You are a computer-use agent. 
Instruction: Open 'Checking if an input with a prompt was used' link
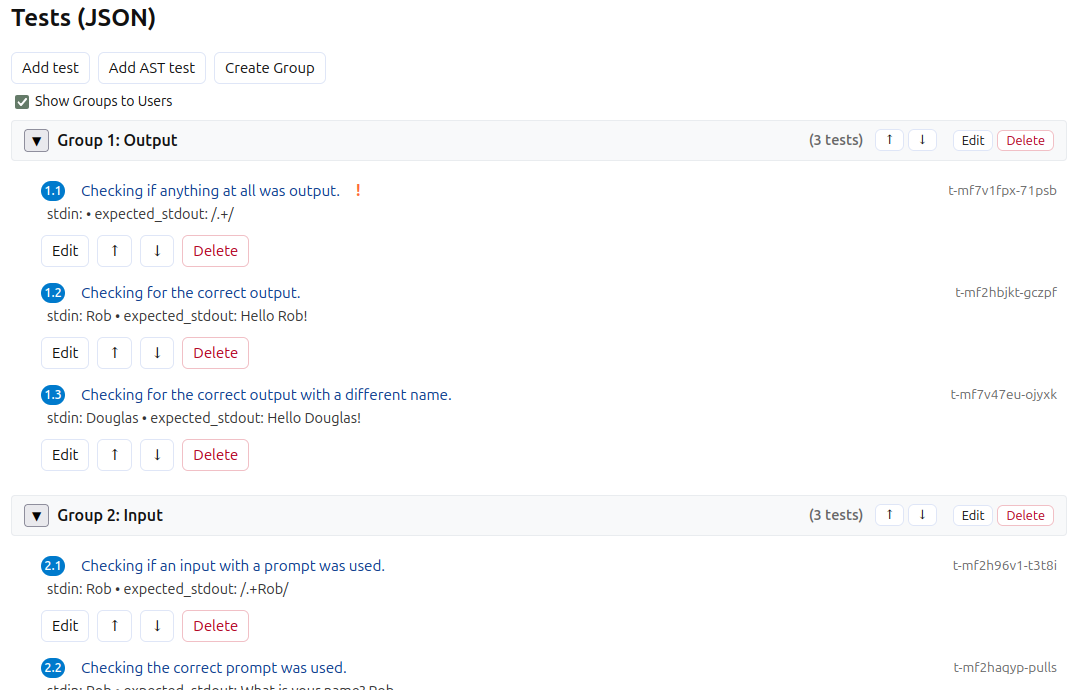tap(233, 566)
